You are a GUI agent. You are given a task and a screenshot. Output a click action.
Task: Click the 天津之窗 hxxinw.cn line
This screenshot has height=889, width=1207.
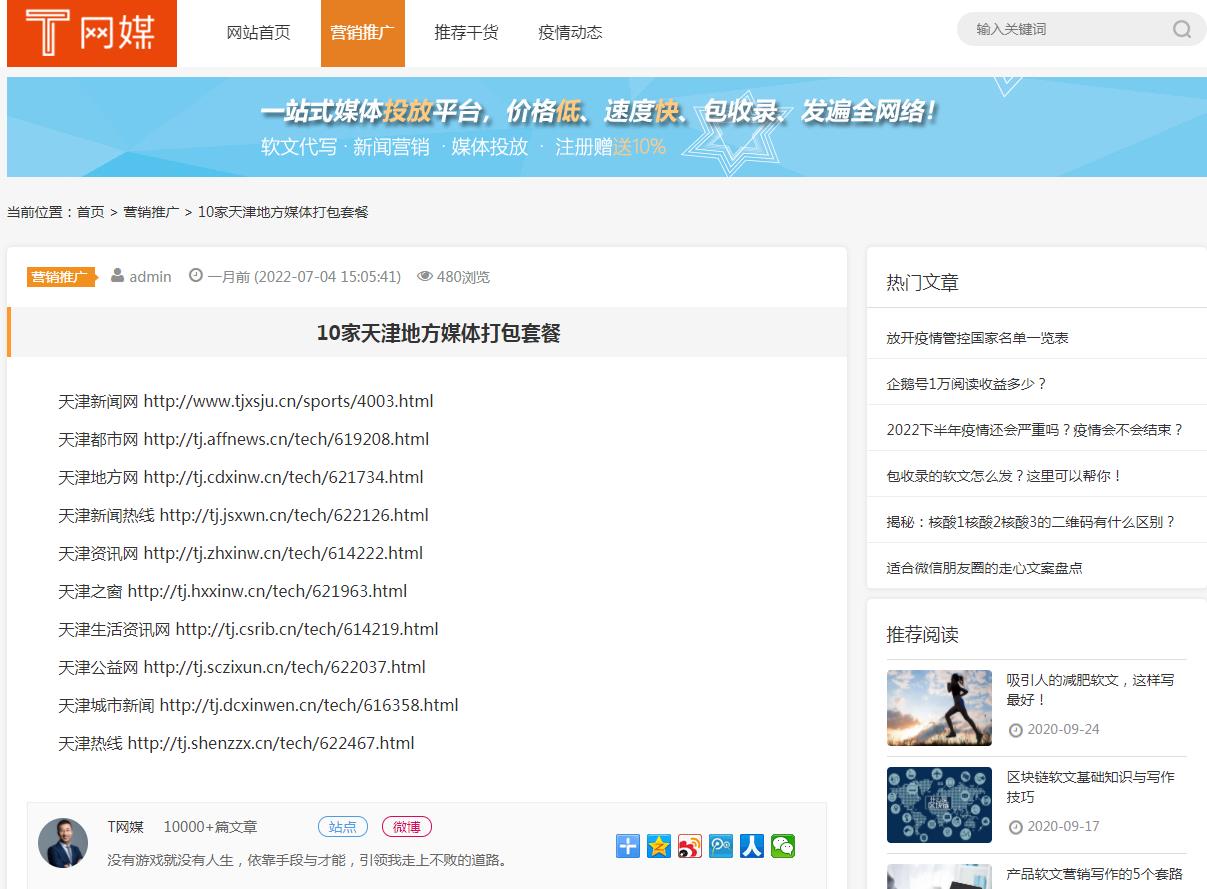tap(233, 591)
